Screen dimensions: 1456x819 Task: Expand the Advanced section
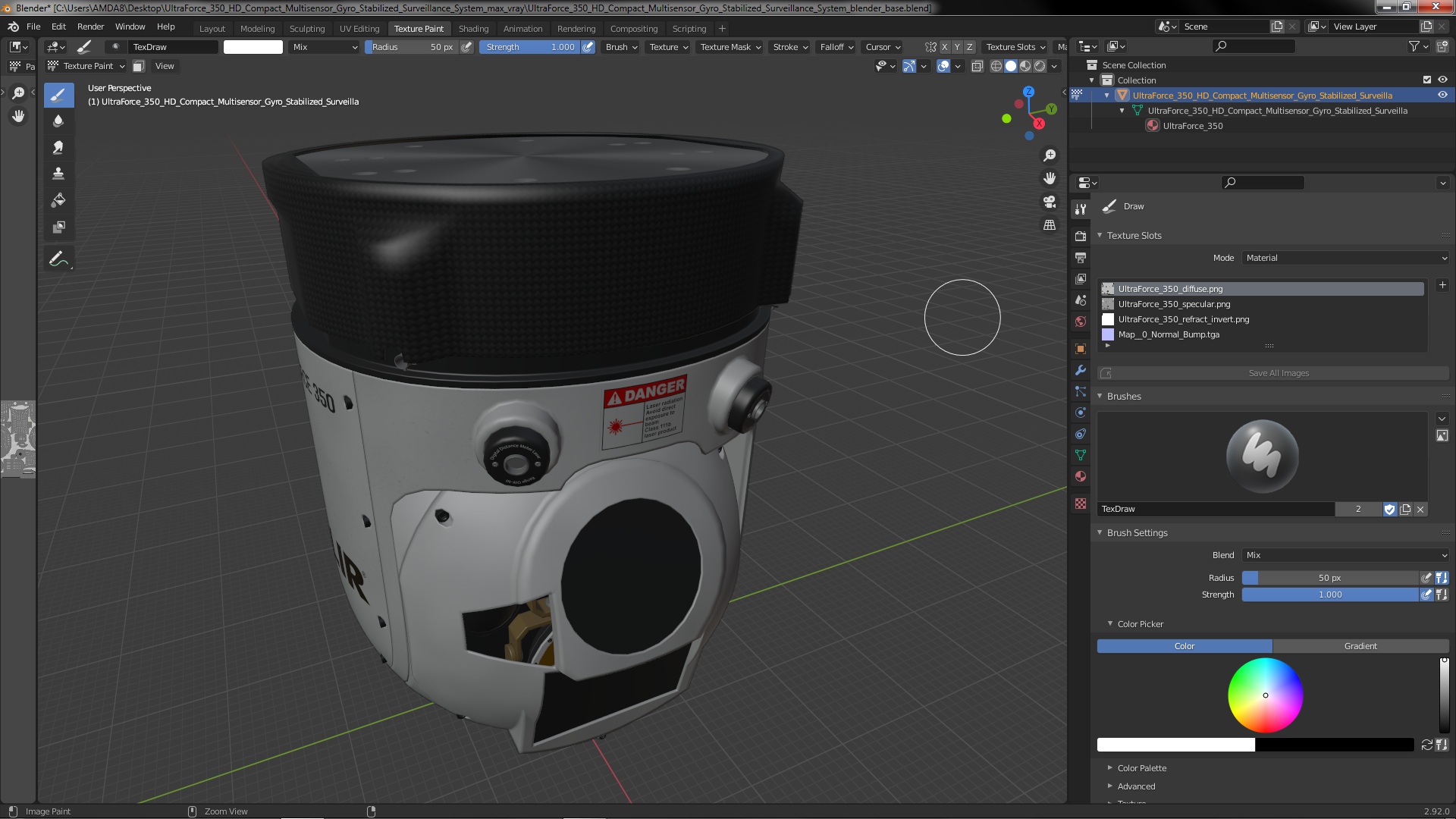(x=1136, y=786)
